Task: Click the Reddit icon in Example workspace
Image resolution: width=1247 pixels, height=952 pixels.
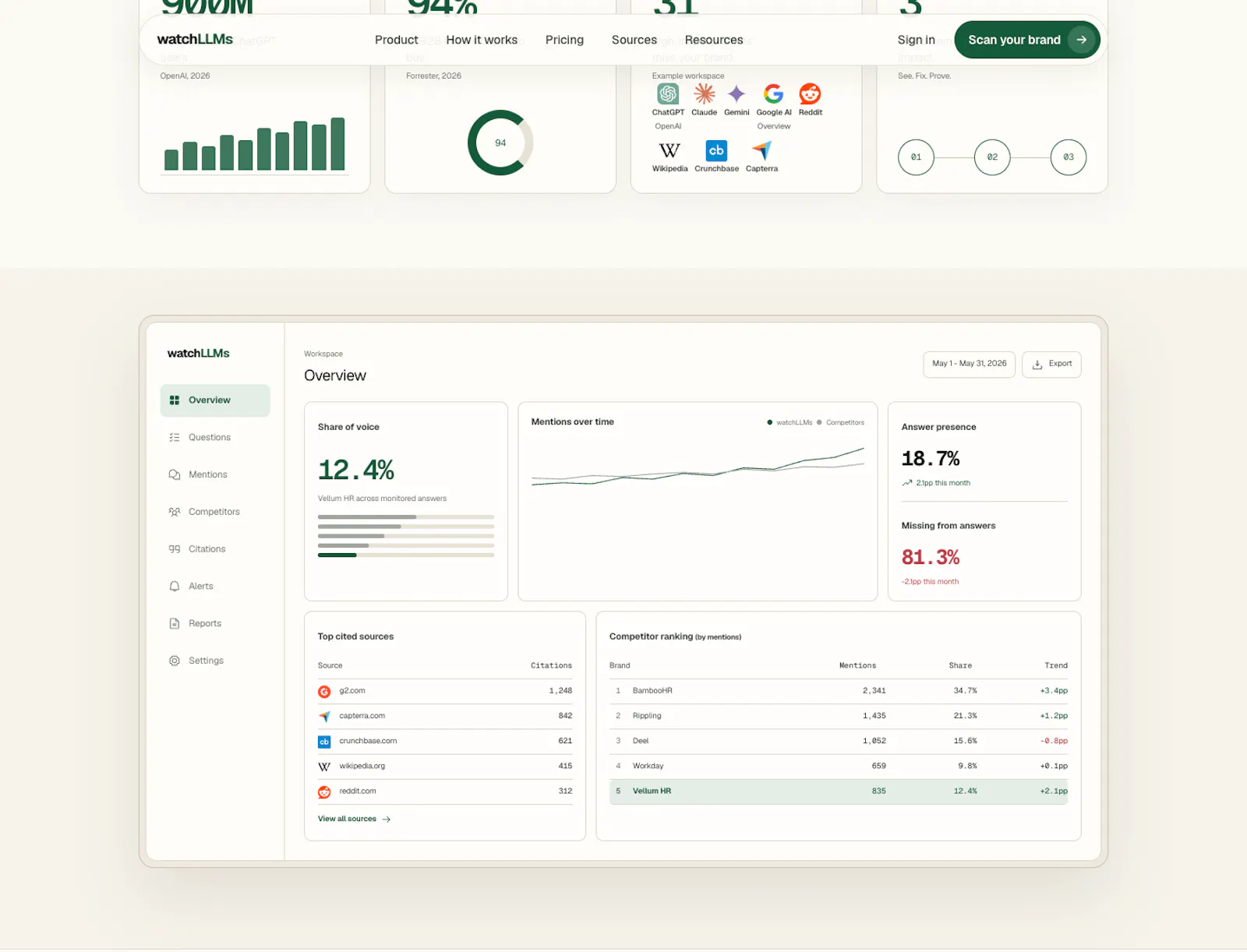Action: [810, 94]
